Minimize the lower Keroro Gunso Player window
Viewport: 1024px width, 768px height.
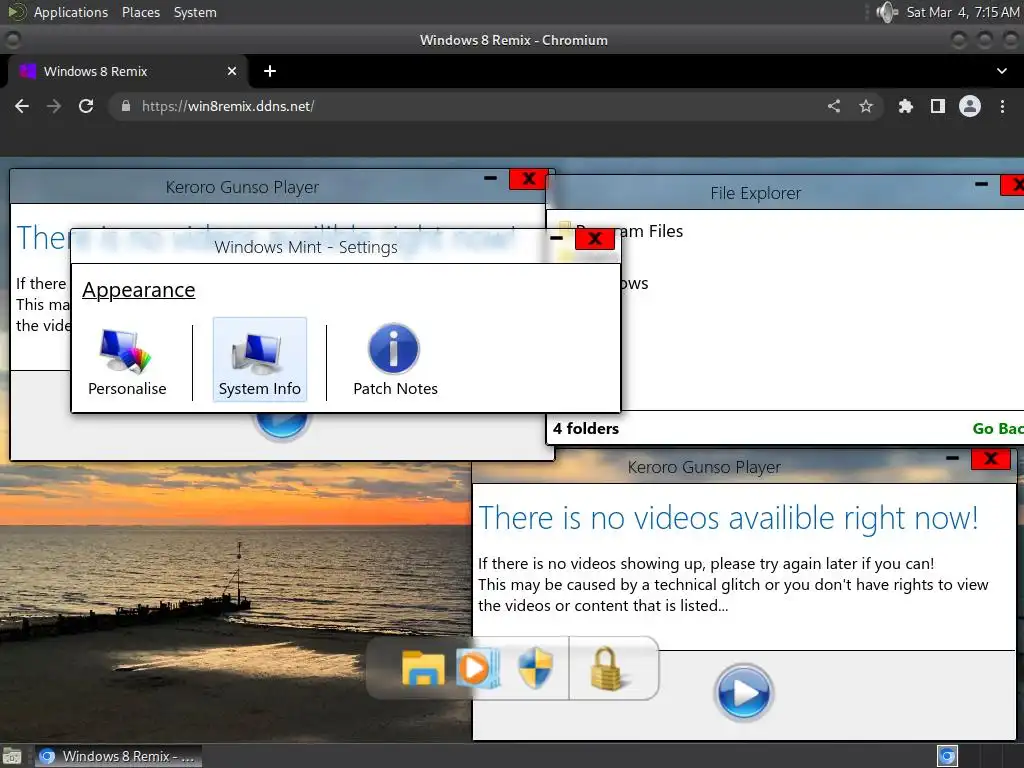[x=953, y=458]
